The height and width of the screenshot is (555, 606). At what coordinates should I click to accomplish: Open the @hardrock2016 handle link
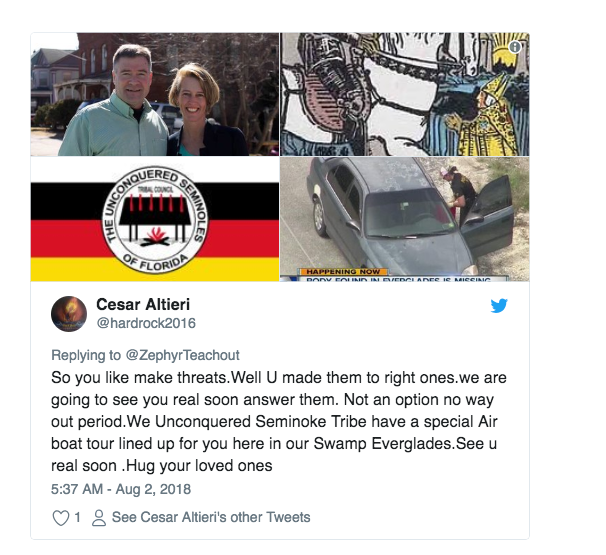[x=146, y=323]
